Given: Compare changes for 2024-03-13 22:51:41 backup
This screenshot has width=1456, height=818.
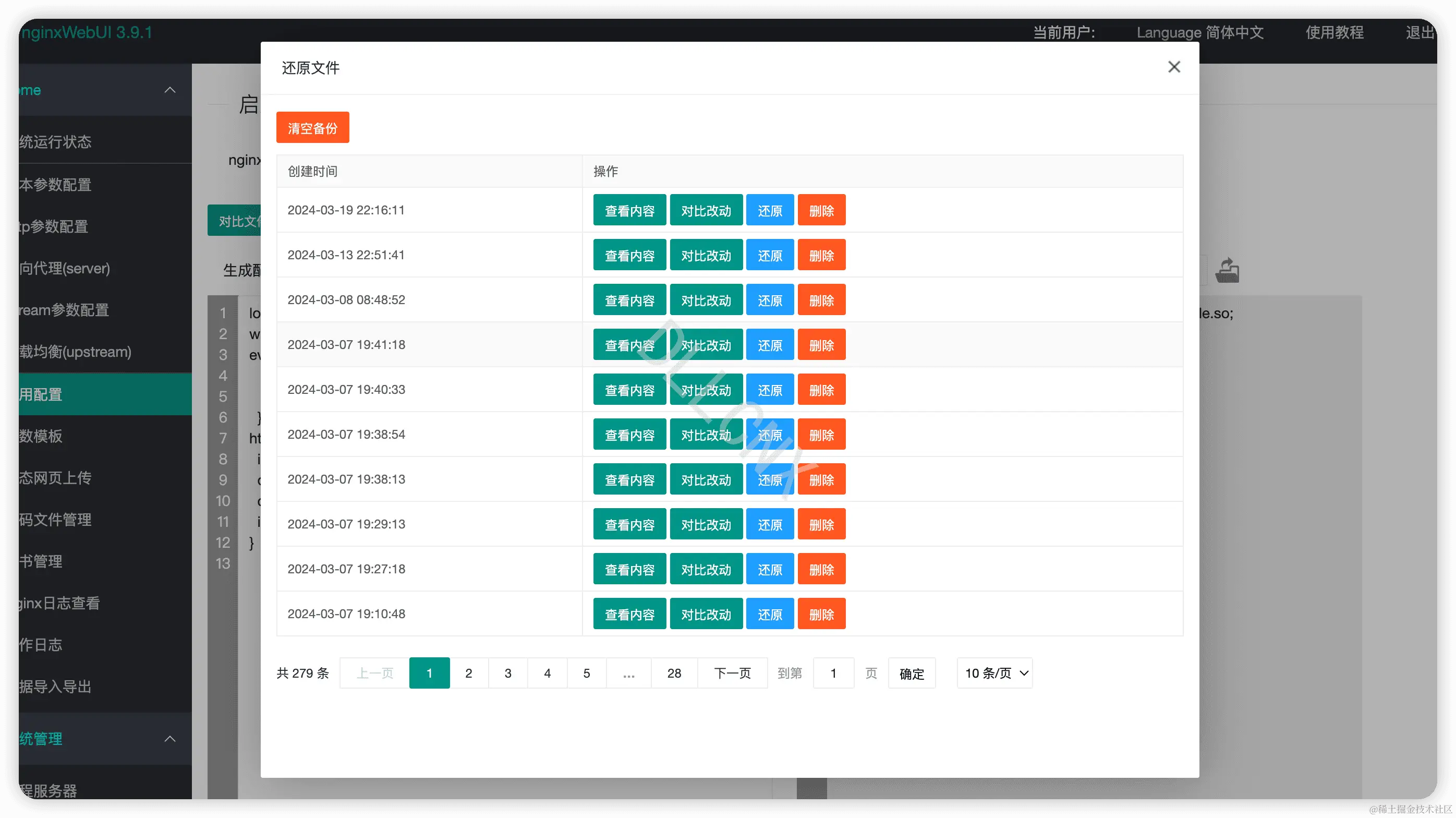Looking at the screenshot, I should 706,256.
